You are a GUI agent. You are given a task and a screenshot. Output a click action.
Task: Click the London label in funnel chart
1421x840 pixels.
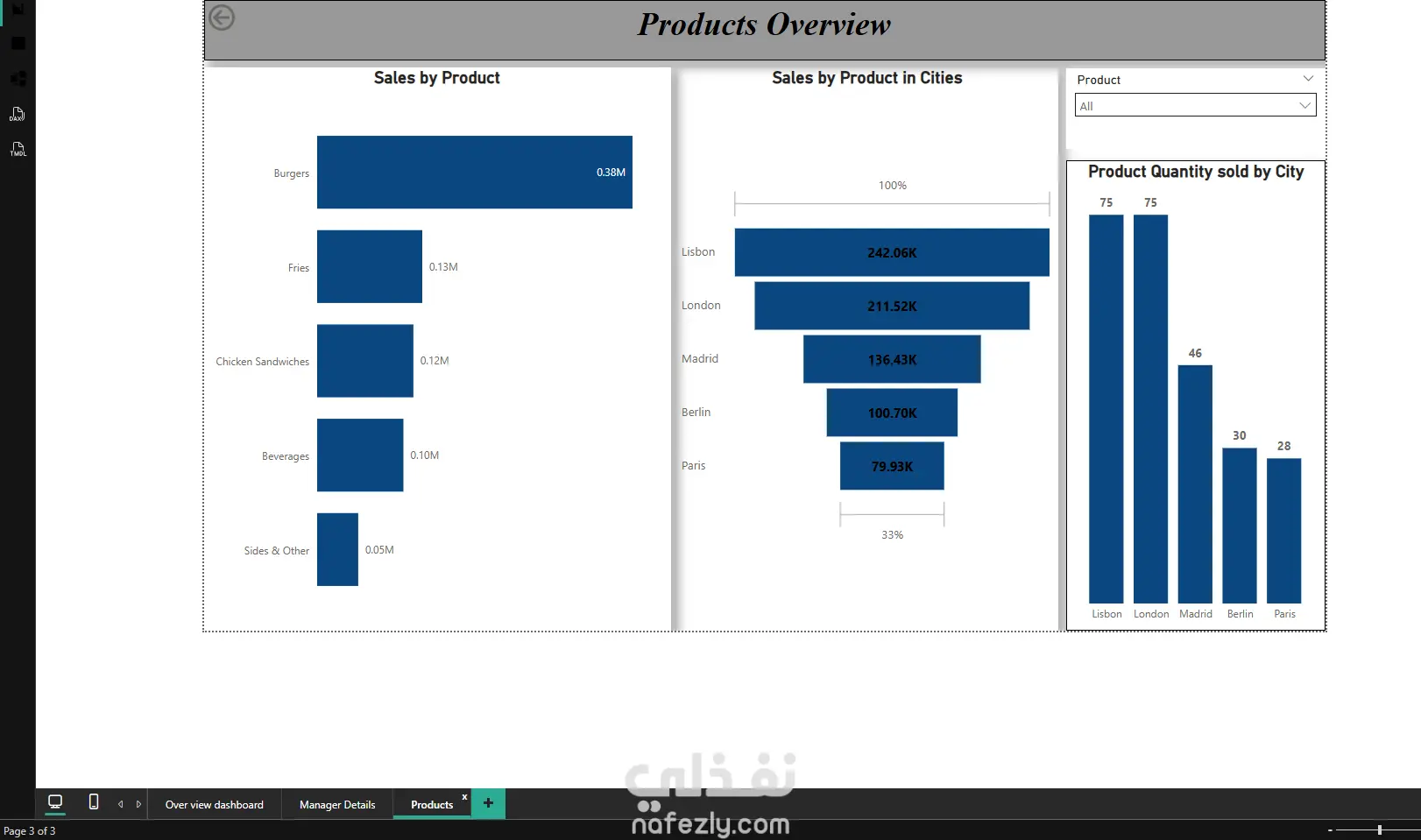701,306
